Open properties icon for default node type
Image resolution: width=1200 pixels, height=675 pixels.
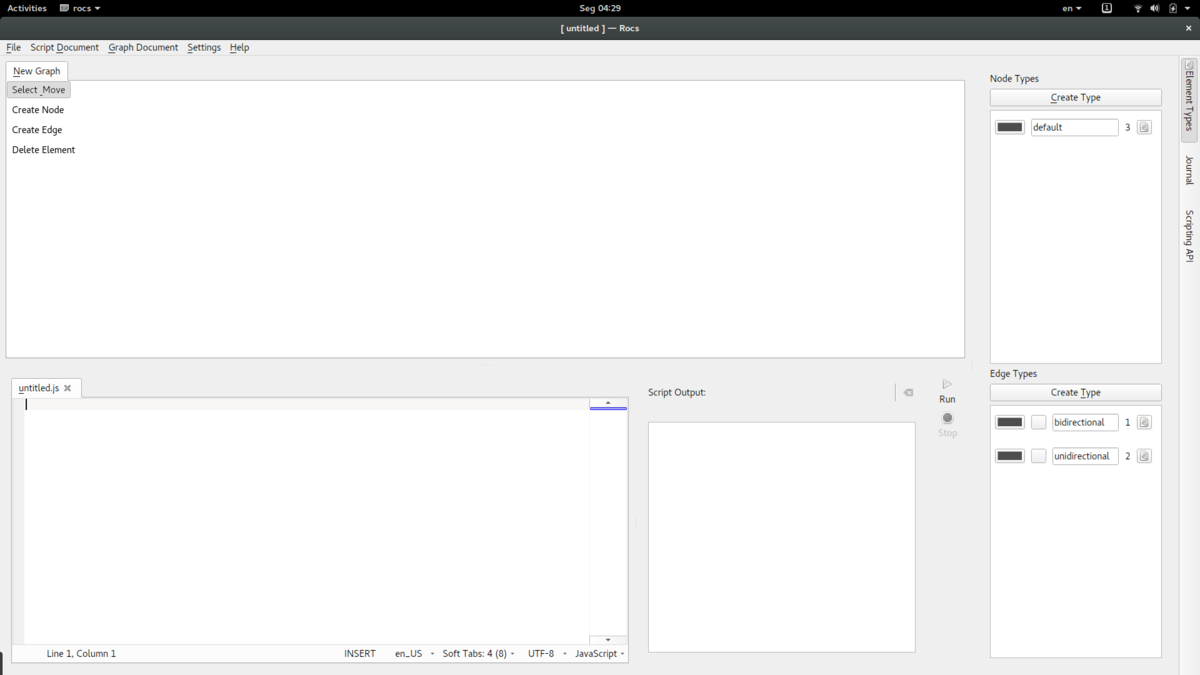pos(1144,128)
